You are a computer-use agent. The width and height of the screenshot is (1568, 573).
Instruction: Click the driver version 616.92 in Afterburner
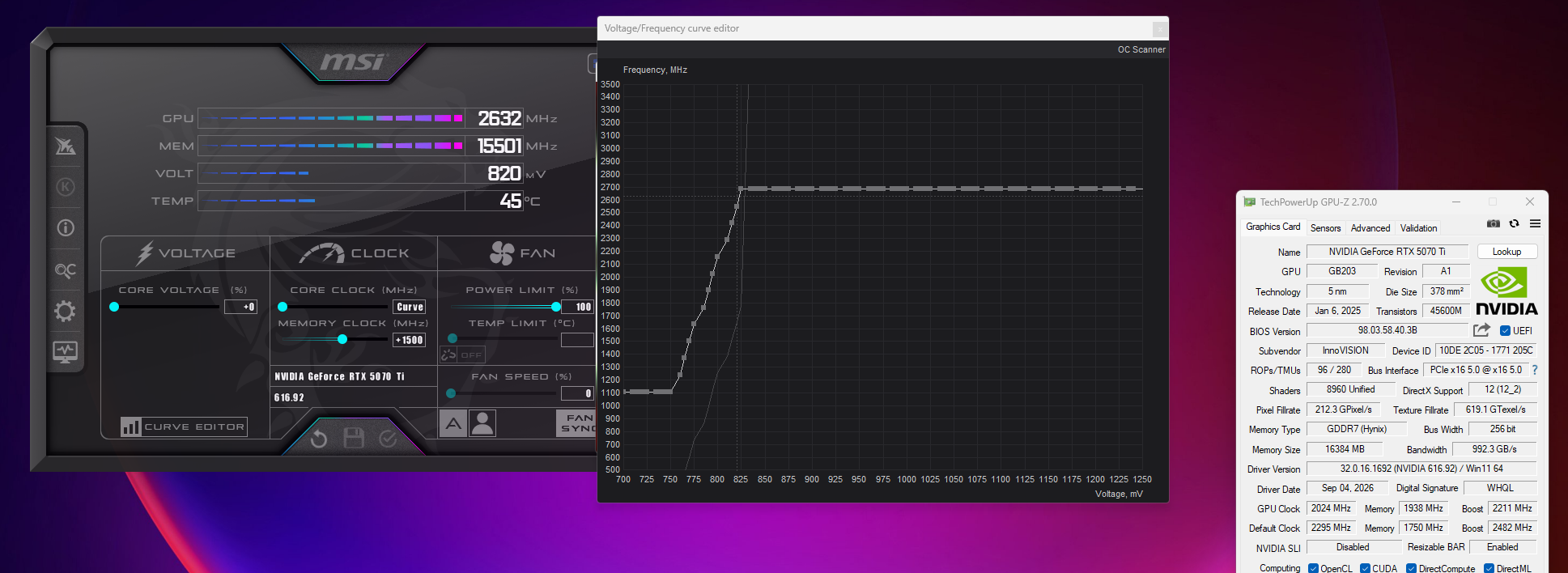click(289, 397)
